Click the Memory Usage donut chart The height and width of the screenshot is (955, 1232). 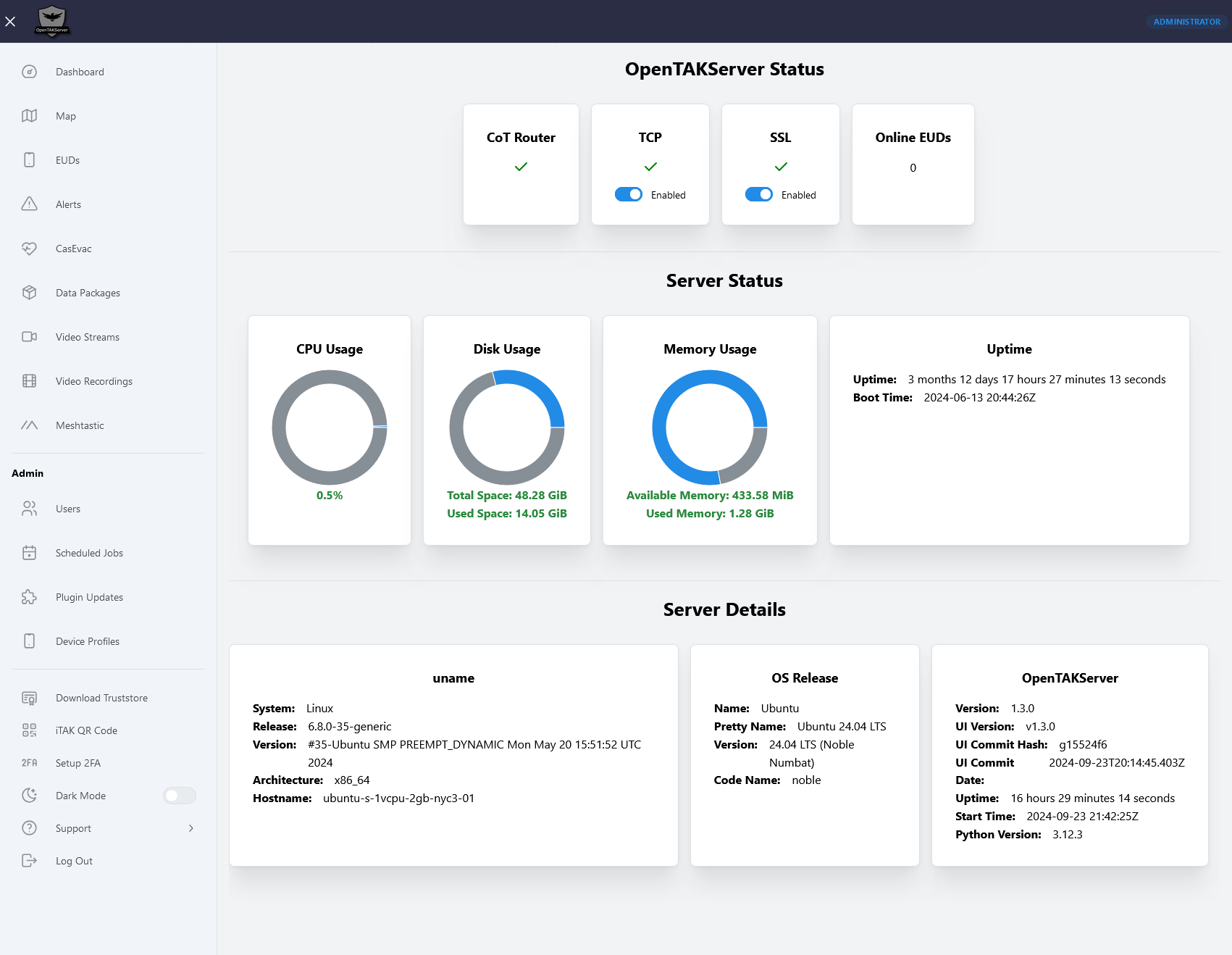pos(710,428)
